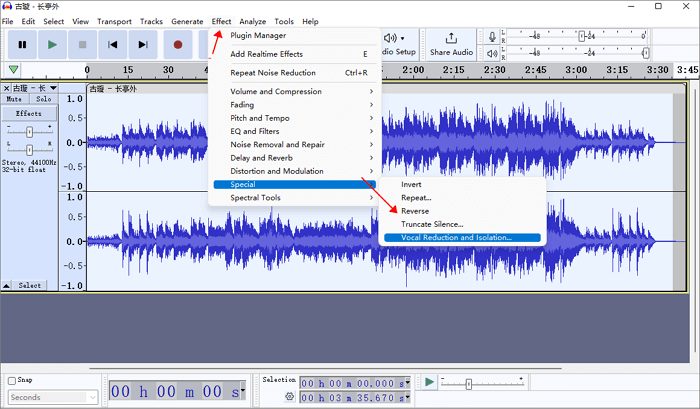This screenshot has width=700, height=409.
Task: Start recording with the red Record button
Action: click(x=178, y=44)
